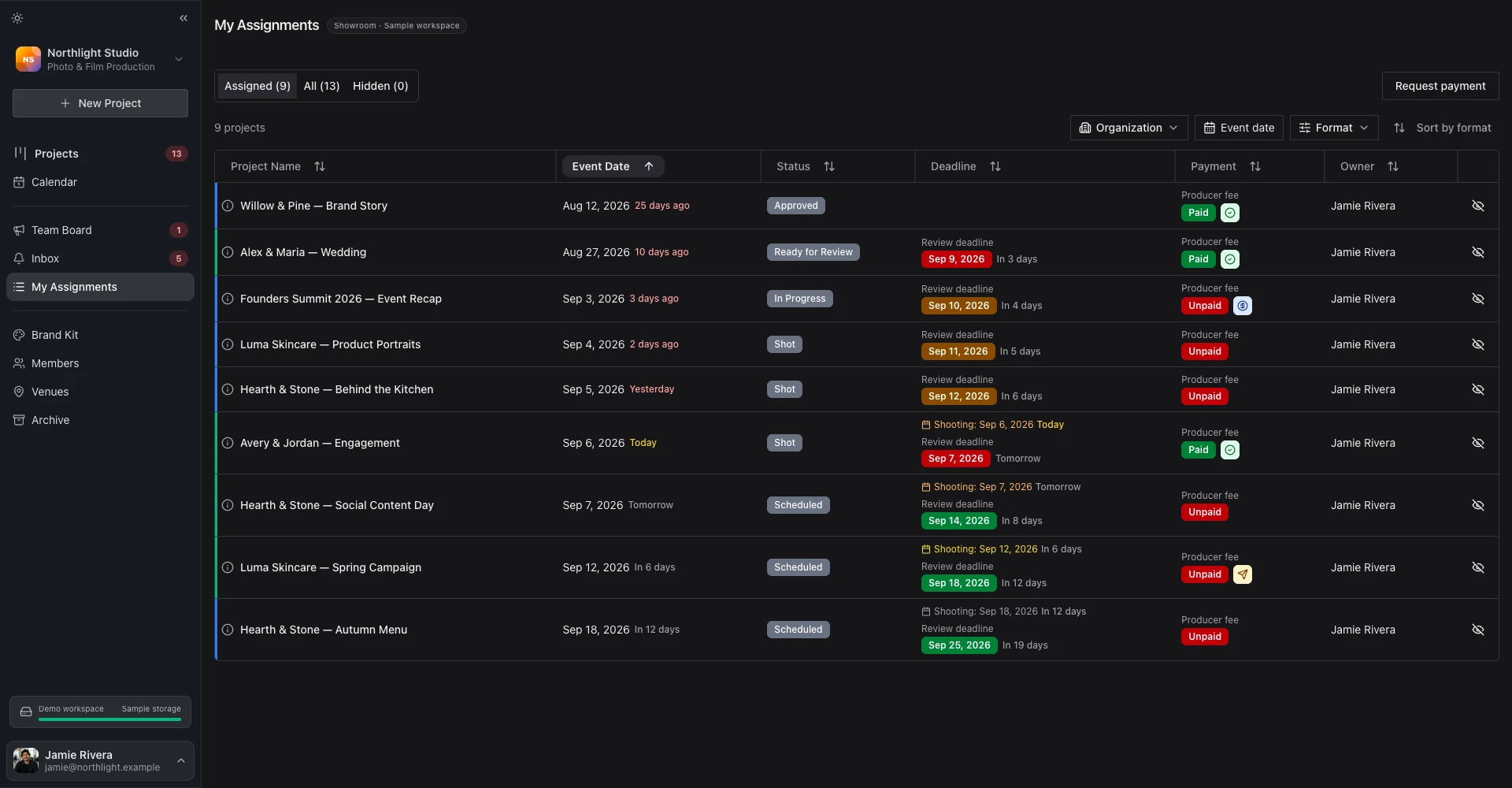Screen dimensions: 1512x788
Task: Click the Event date filter button
Action: (1239, 128)
